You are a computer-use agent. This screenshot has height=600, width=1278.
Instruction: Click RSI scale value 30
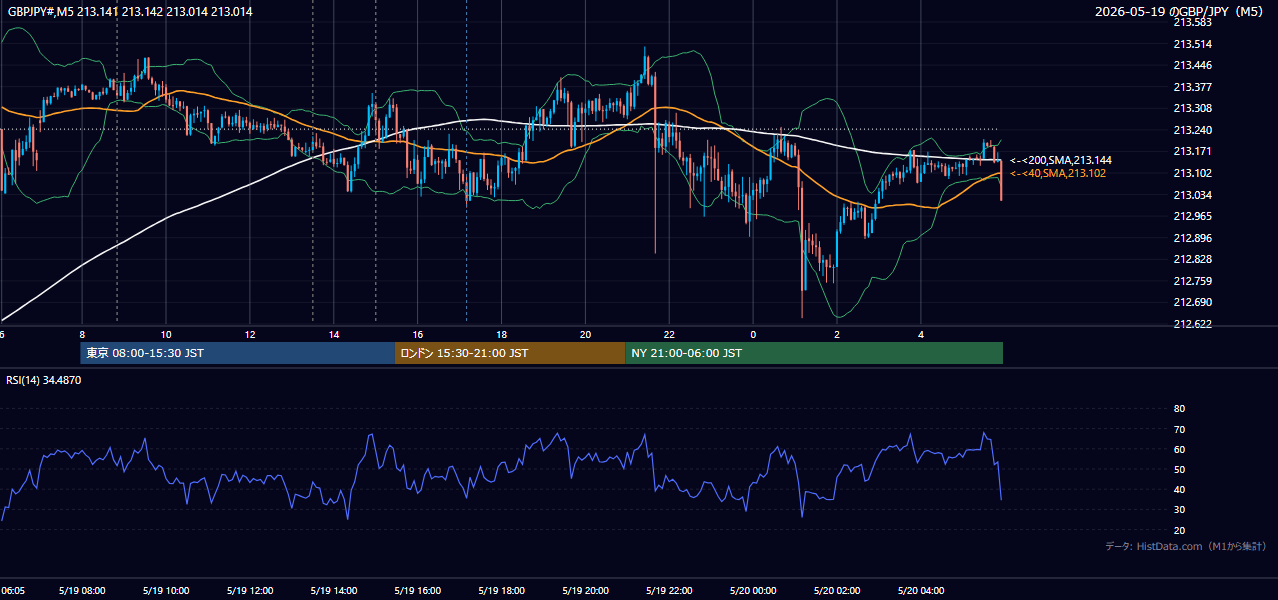coord(1179,510)
